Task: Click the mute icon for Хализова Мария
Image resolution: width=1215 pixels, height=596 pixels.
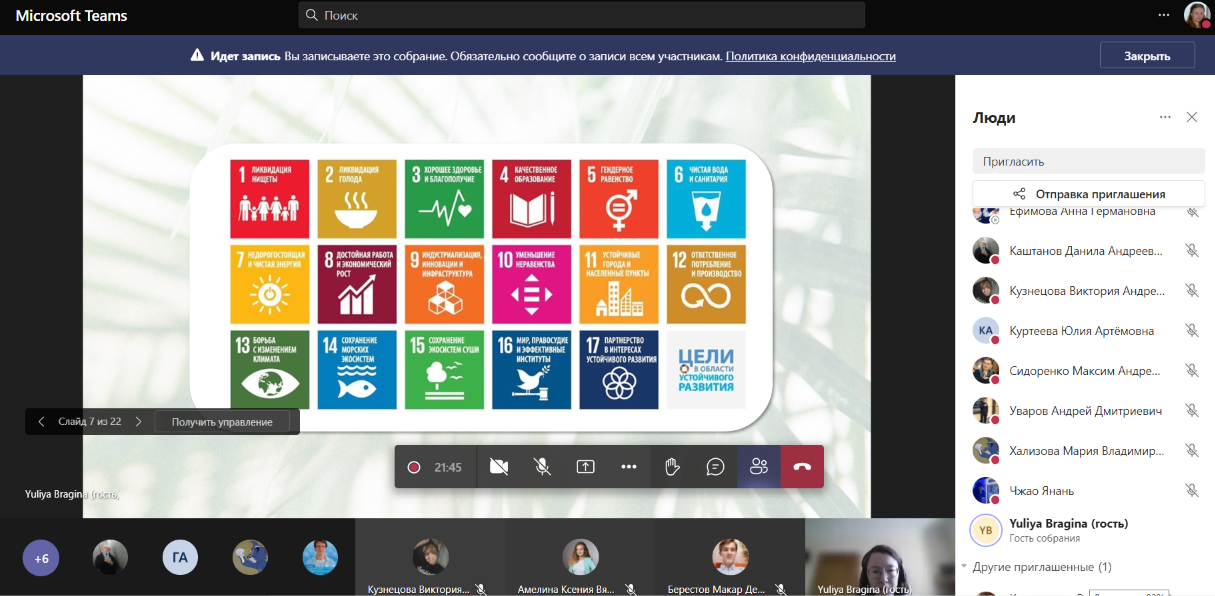Action: (x=1192, y=450)
